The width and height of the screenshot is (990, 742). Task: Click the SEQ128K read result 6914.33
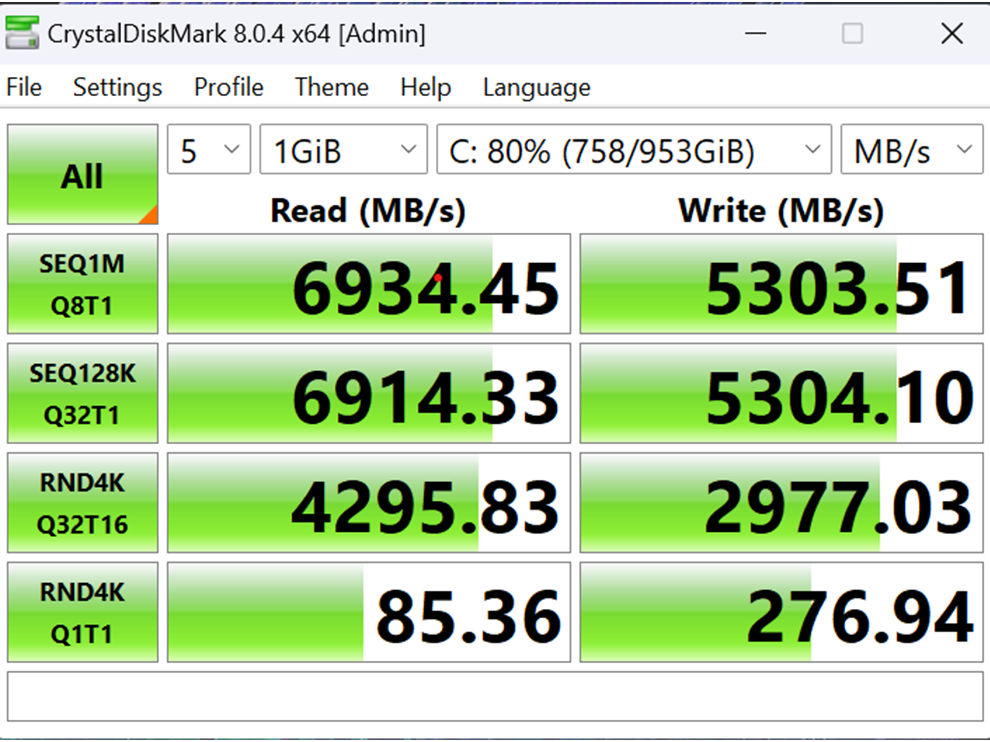click(369, 393)
